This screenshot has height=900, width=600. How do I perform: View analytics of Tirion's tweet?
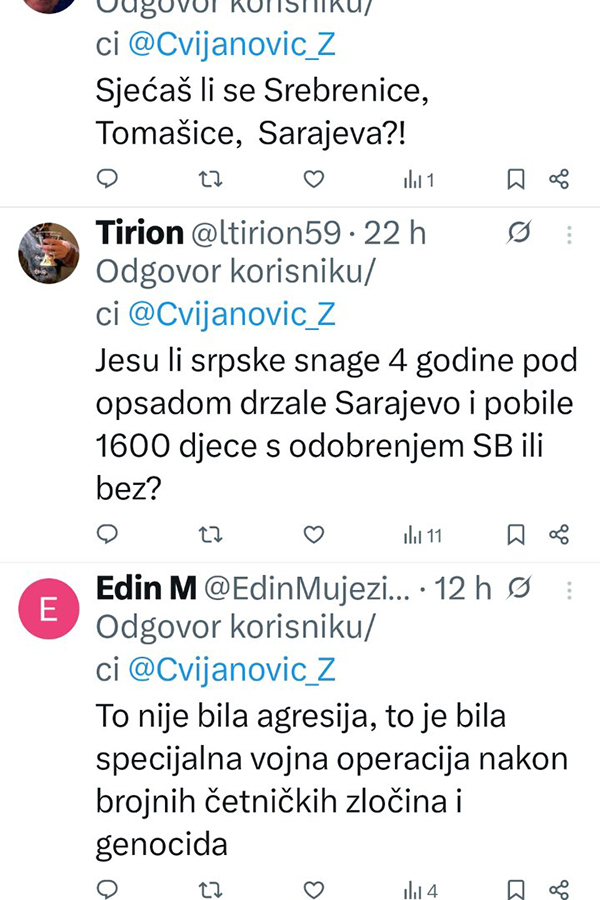coord(422,536)
